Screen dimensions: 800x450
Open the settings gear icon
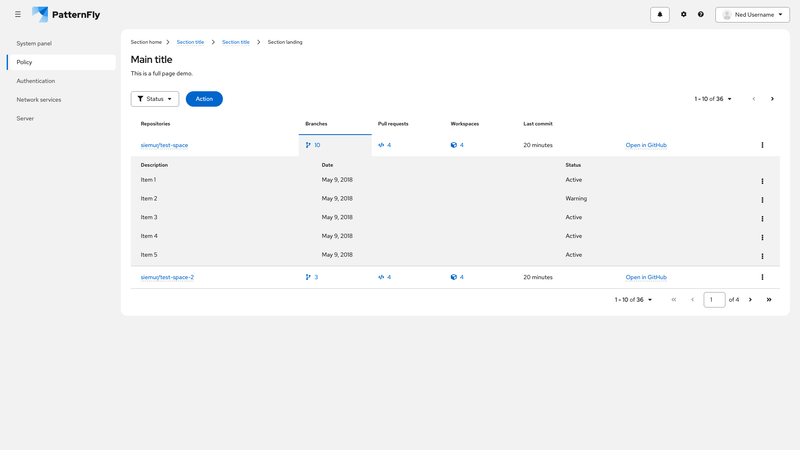[x=684, y=15]
